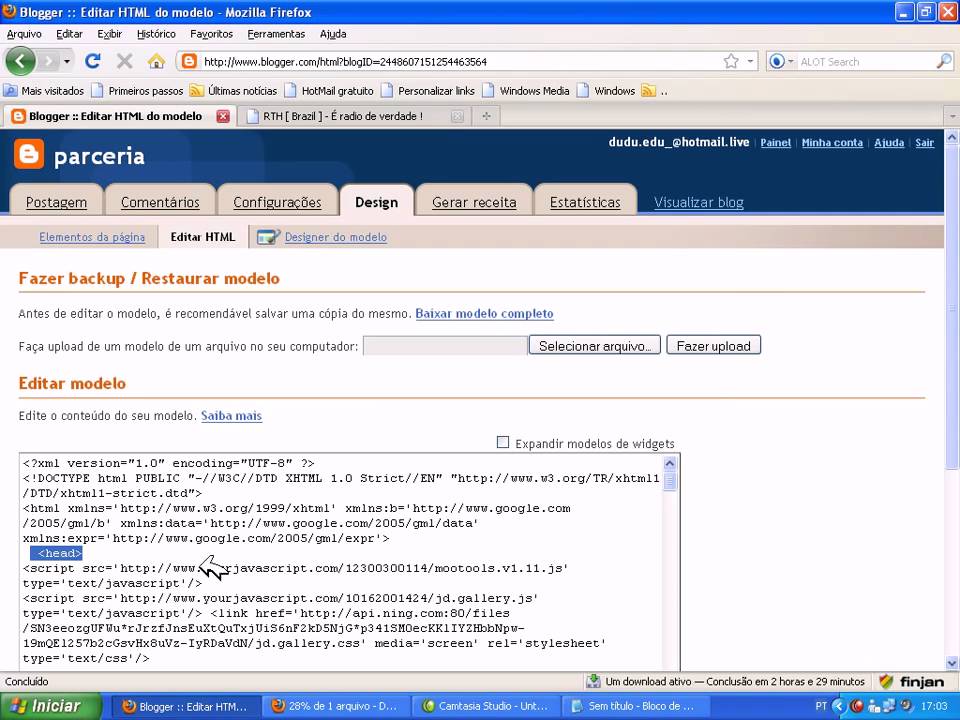Open the Painel link

coord(776,143)
